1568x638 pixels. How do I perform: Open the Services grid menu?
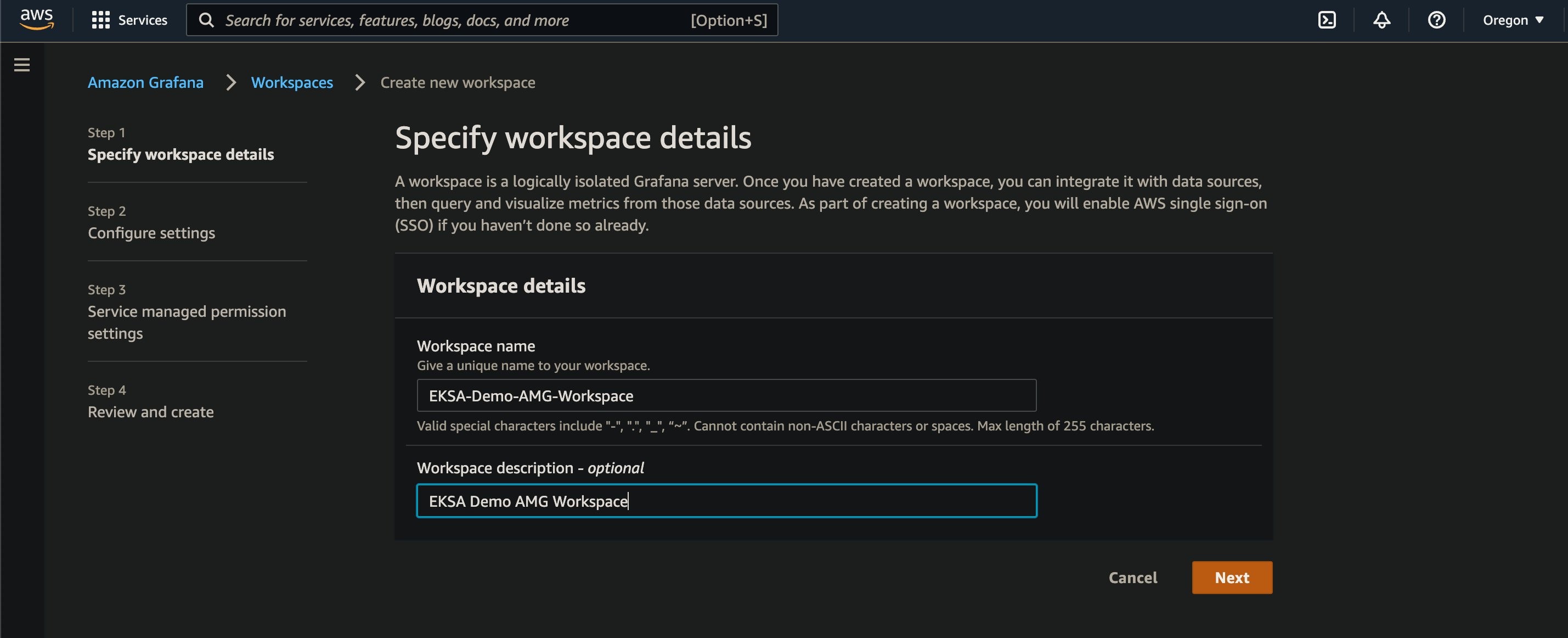[129, 20]
